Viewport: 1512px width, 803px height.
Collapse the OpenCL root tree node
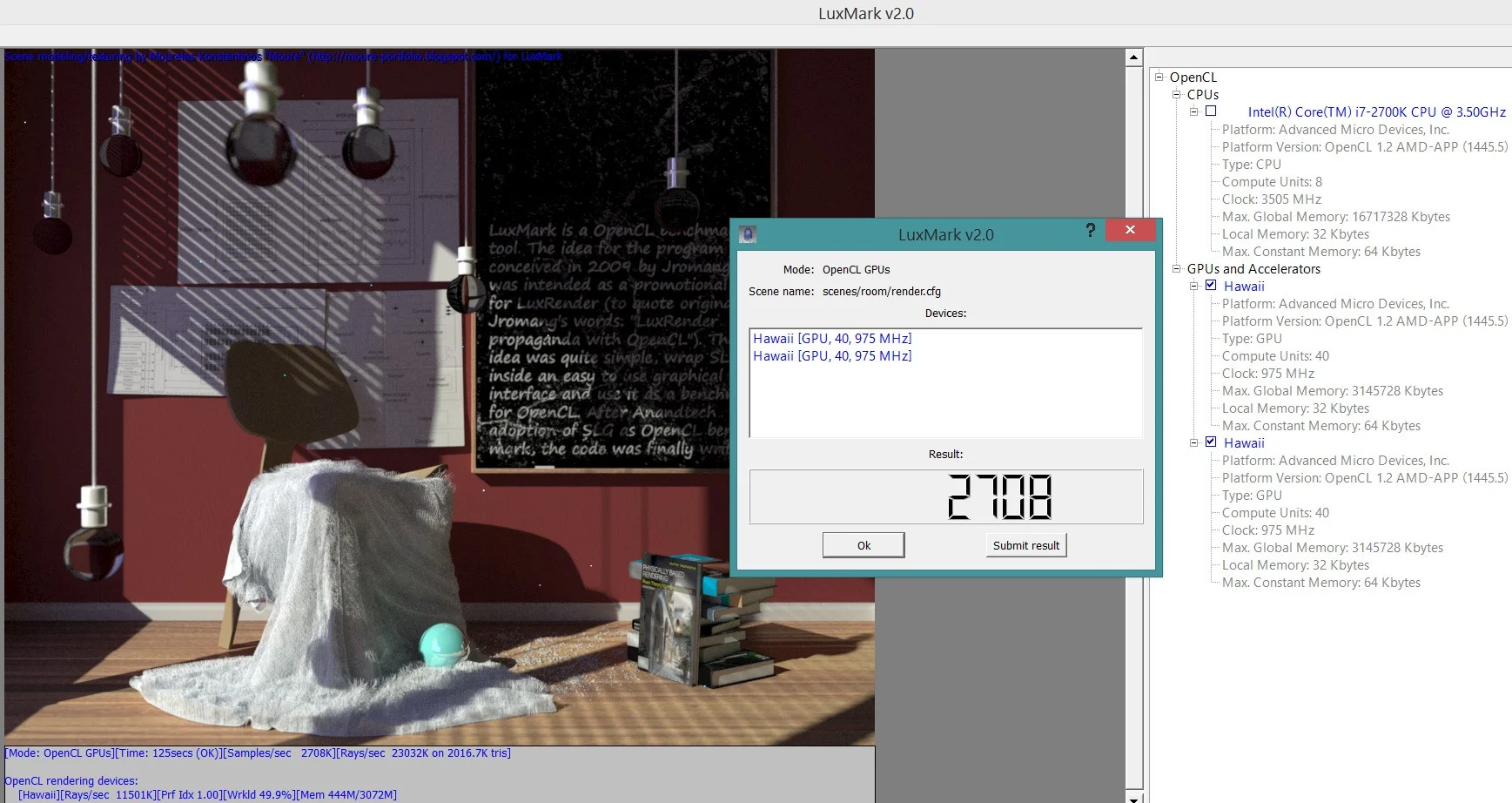(x=1159, y=77)
